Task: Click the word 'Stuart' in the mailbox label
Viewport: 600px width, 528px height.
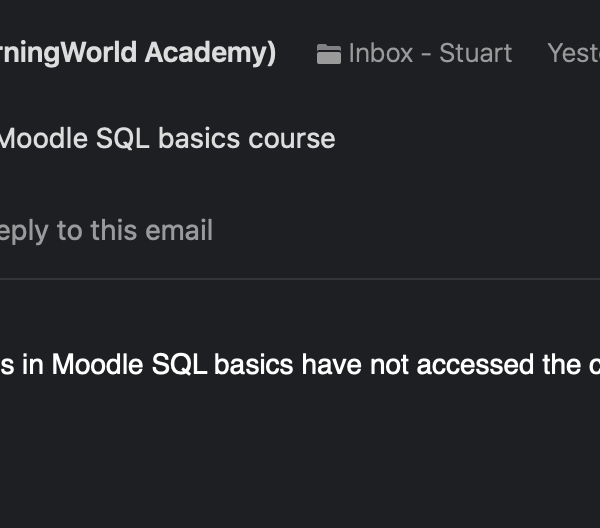Action: pos(475,53)
